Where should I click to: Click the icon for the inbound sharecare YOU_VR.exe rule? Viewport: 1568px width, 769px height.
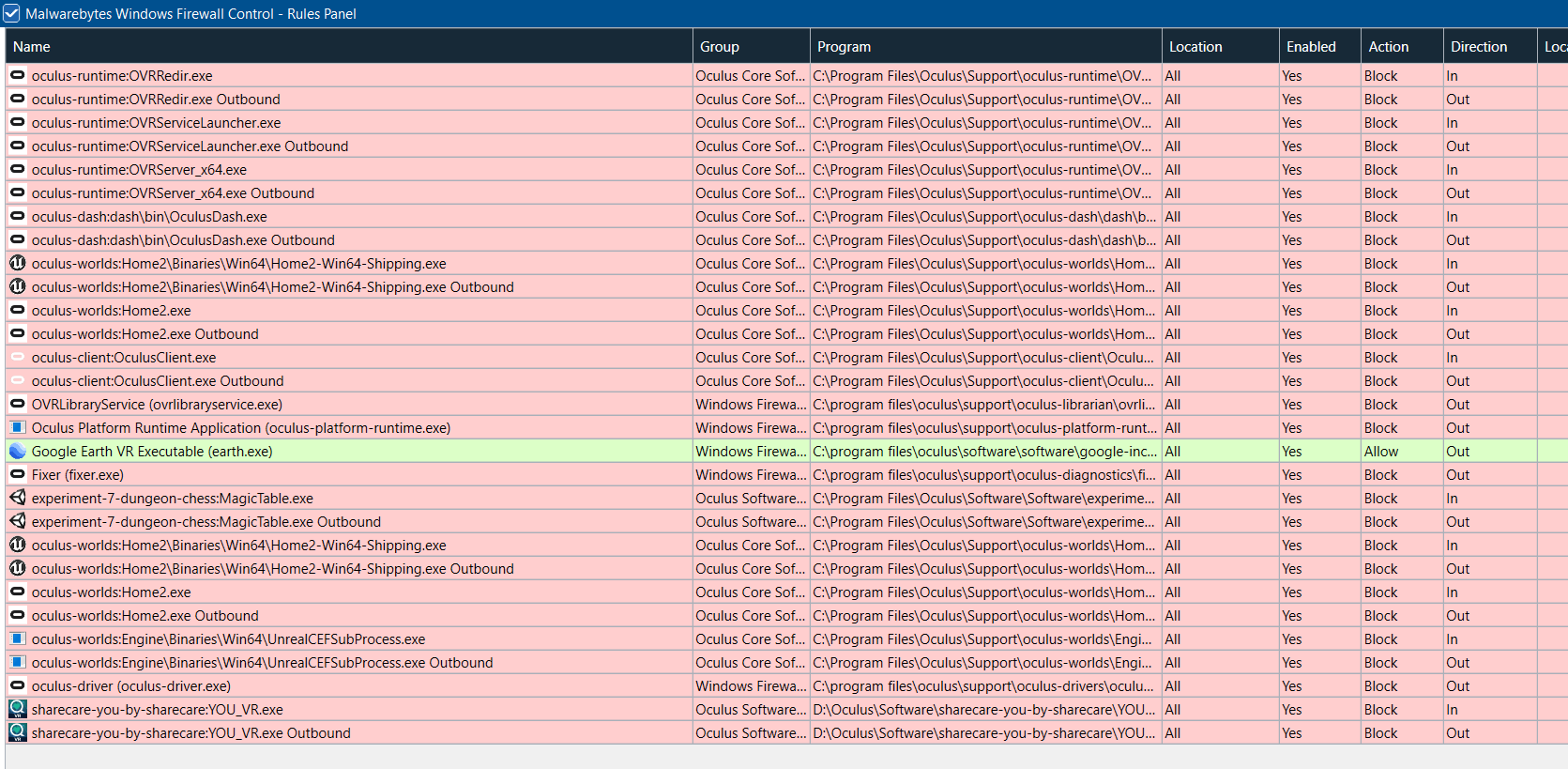click(x=17, y=709)
